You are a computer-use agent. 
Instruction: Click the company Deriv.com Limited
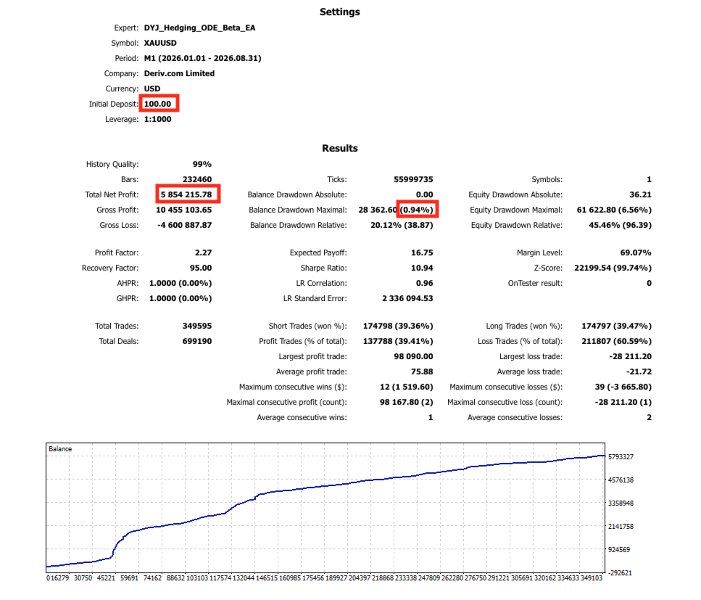point(179,73)
